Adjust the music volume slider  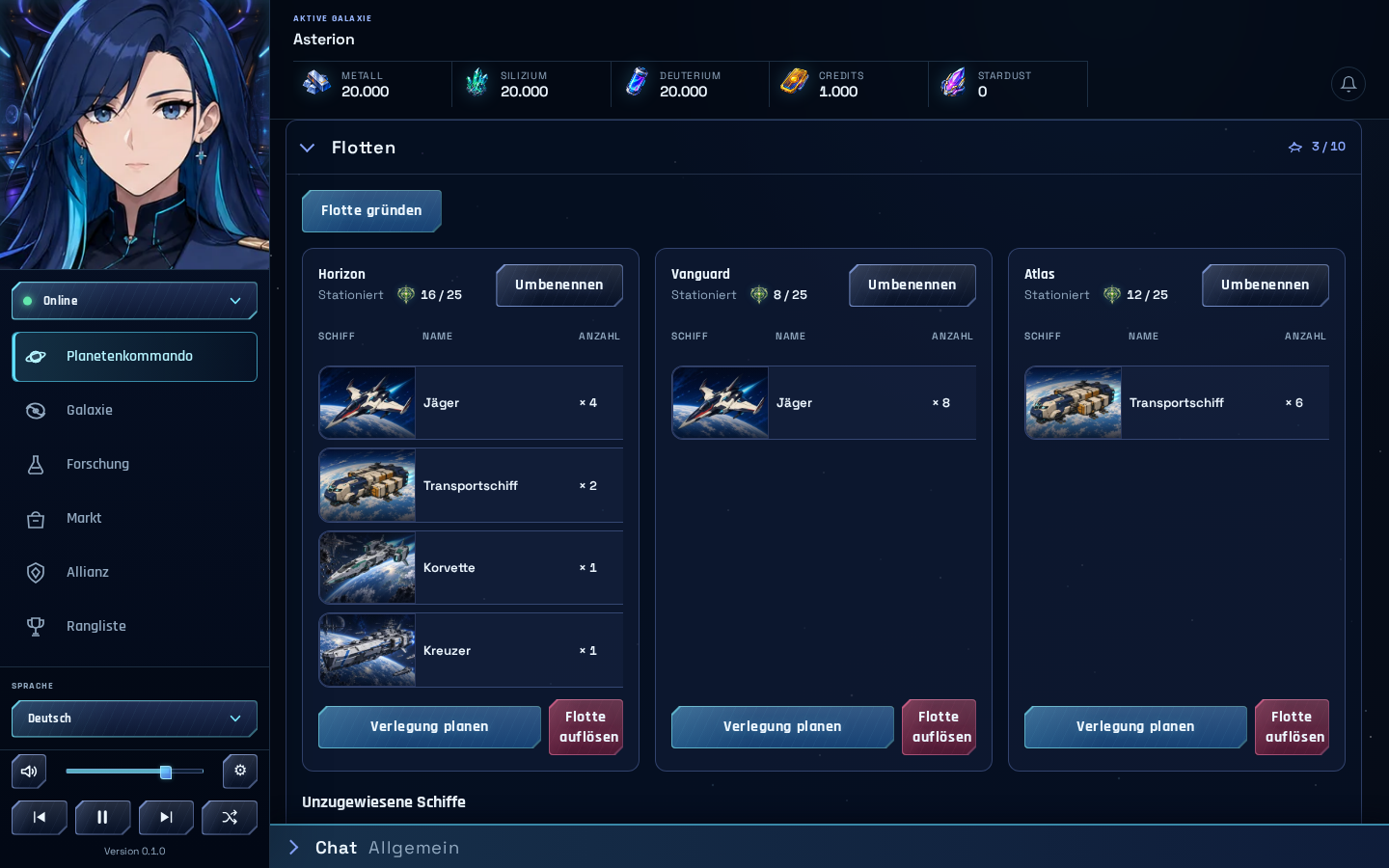135,772
